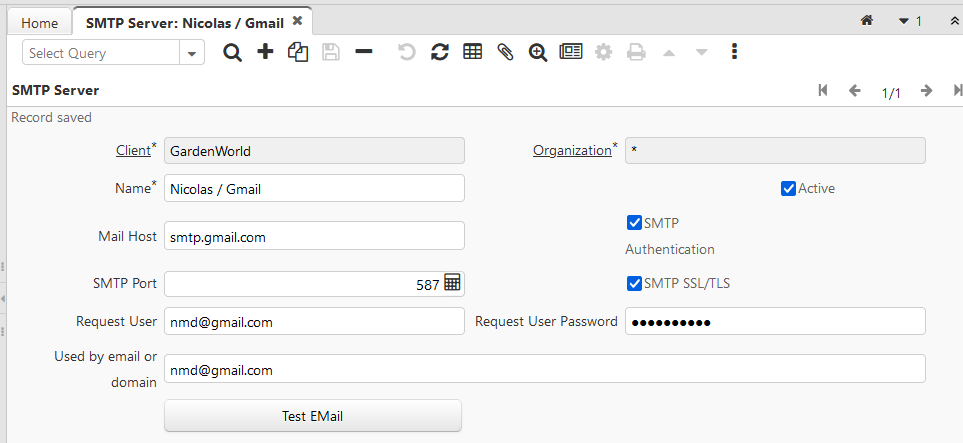Copy record using the duplicate icon
The height and width of the screenshot is (443, 963).
coord(297,53)
